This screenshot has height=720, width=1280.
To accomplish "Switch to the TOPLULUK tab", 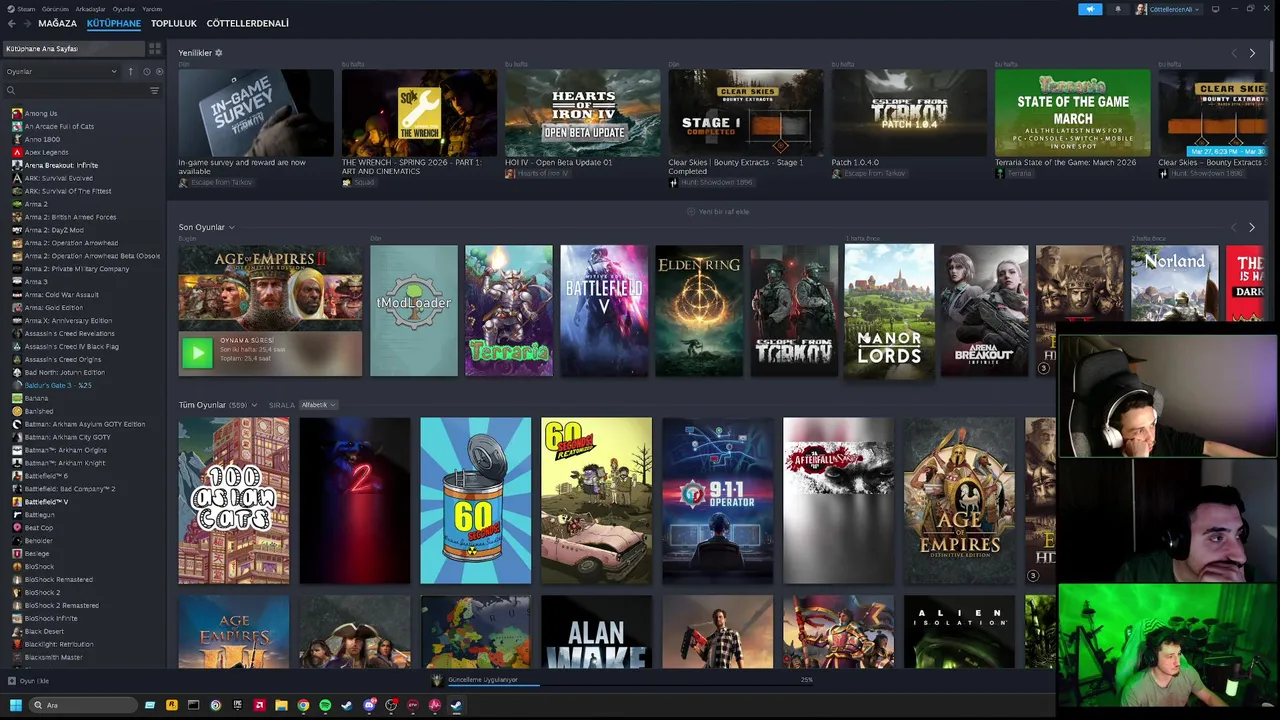I will tap(174, 23).
